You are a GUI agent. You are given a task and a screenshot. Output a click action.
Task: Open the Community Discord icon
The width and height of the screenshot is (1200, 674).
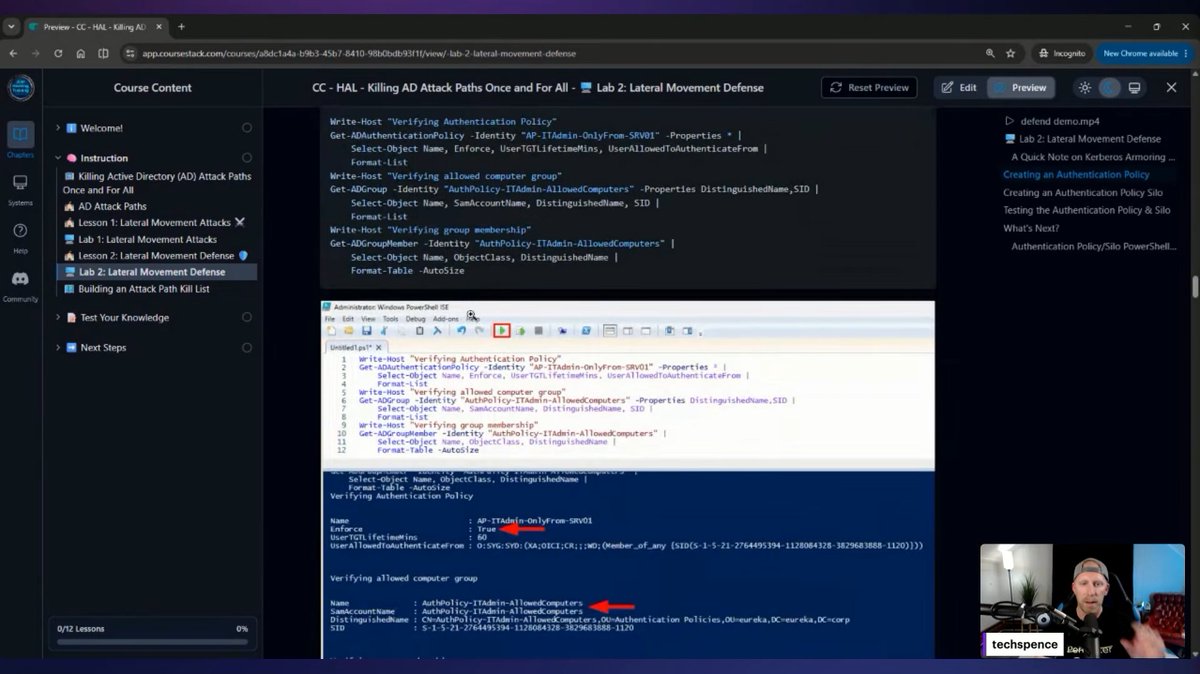click(20, 284)
